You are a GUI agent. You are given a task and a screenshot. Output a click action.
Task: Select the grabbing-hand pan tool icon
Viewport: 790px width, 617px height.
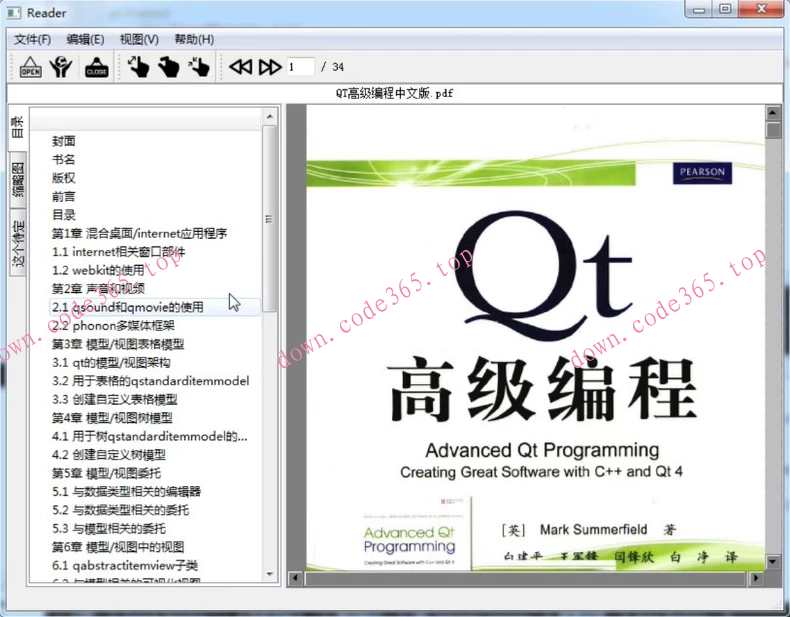(x=168, y=66)
